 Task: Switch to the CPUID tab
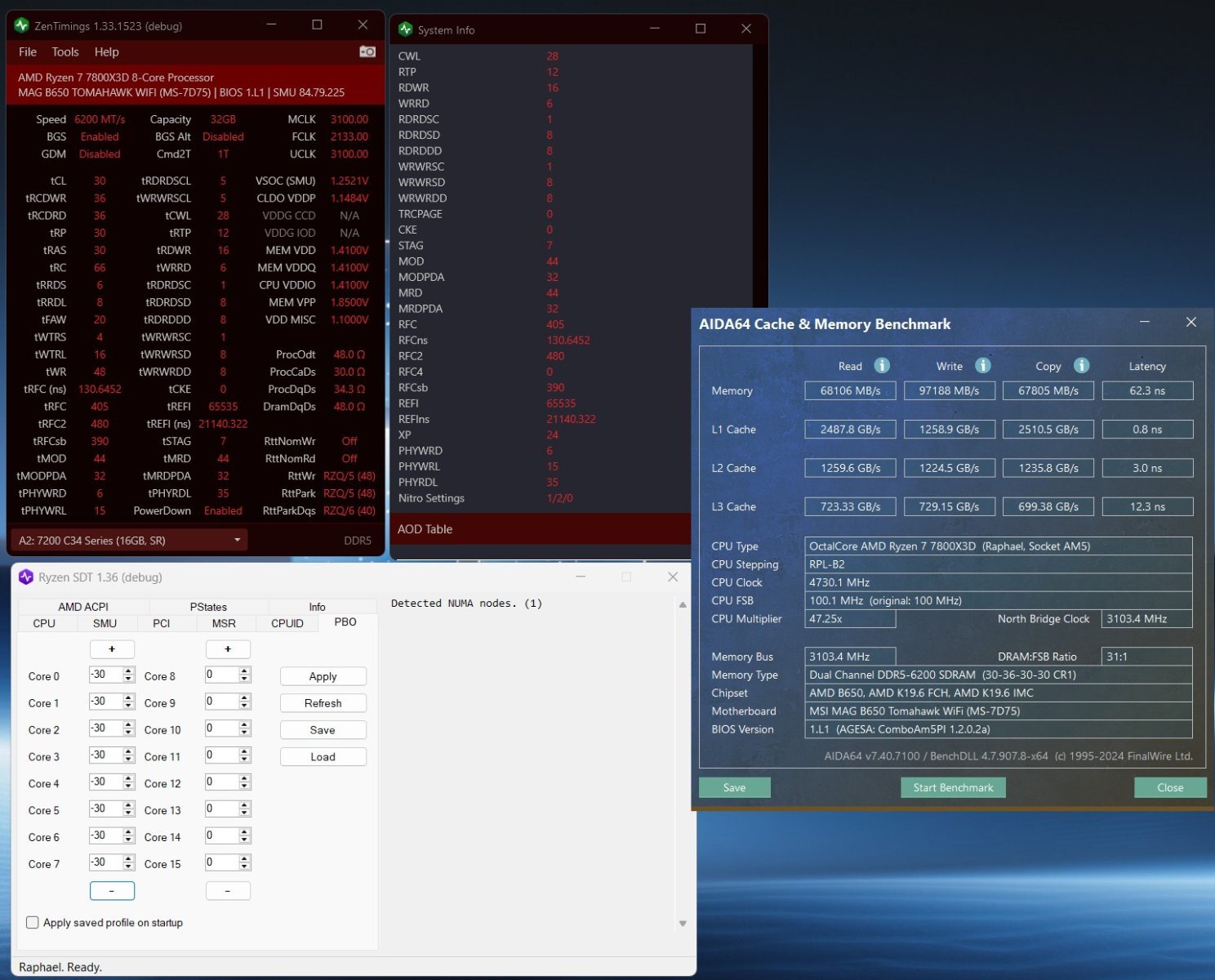(287, 623)
